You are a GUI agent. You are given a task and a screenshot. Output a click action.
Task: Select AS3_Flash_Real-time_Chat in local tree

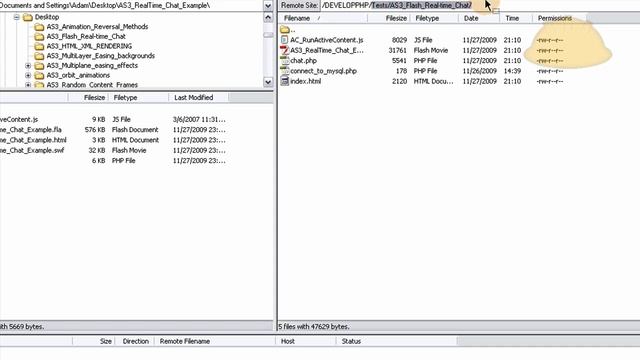86,37
